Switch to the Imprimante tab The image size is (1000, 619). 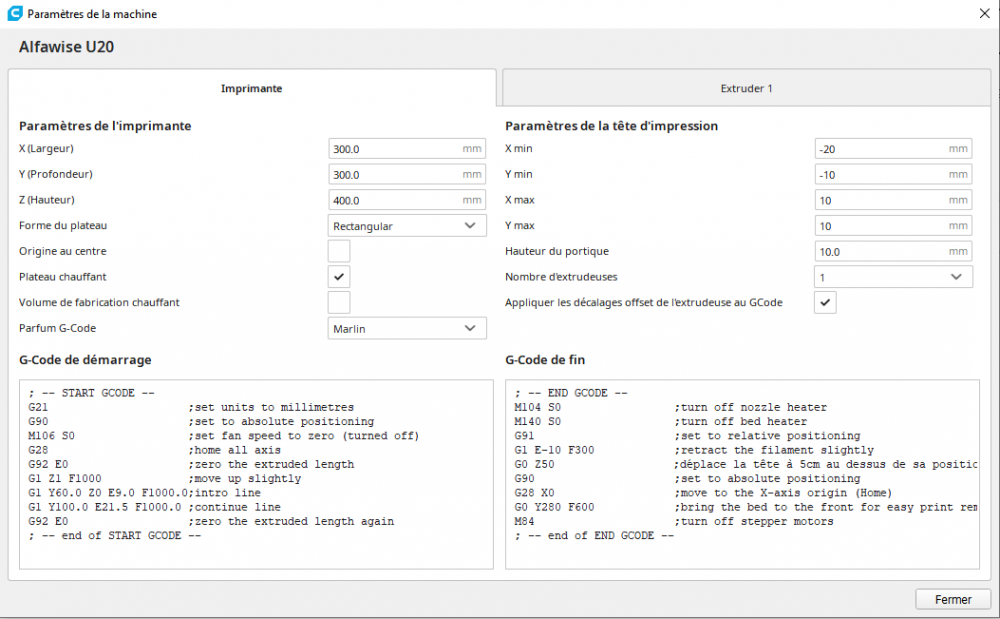[252, 88]
